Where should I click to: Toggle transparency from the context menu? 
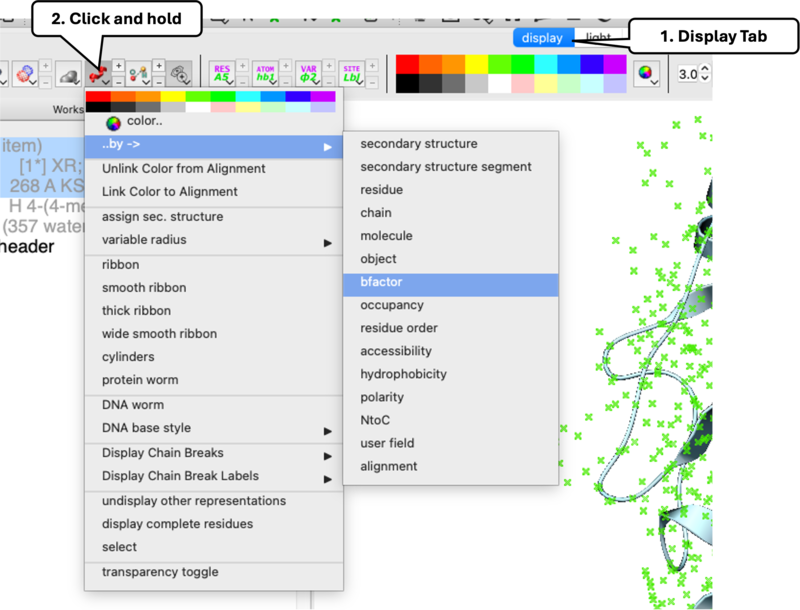point(160,572)
